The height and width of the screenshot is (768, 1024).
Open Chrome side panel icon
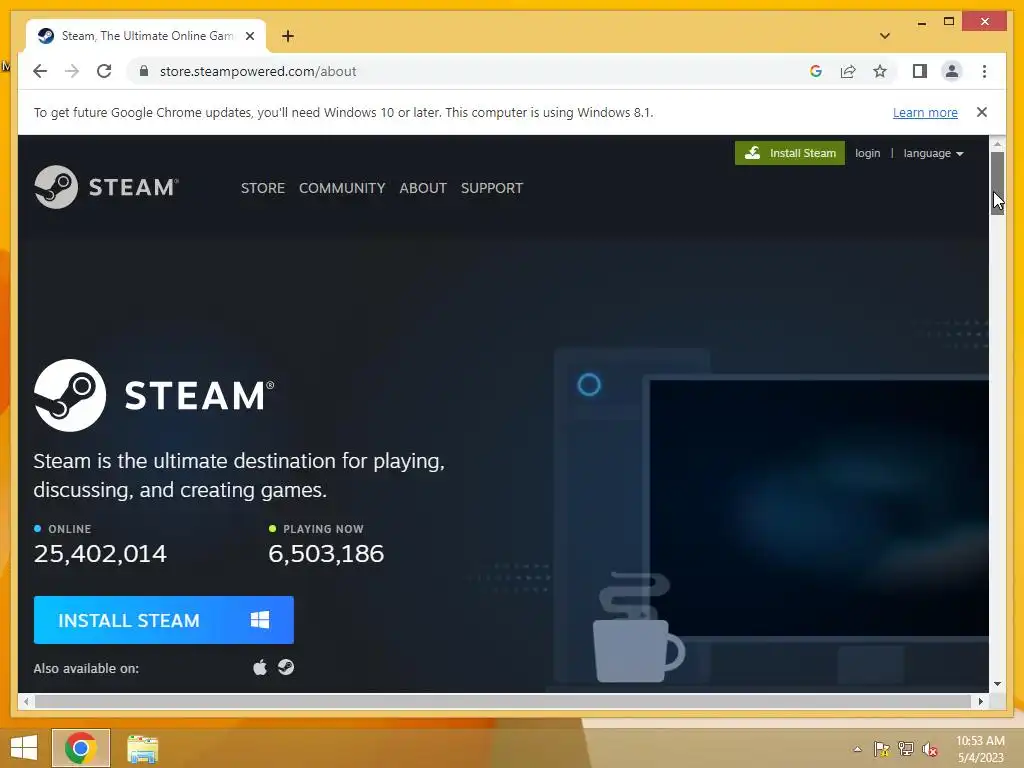pyautogui.click(x=920, y=71)
